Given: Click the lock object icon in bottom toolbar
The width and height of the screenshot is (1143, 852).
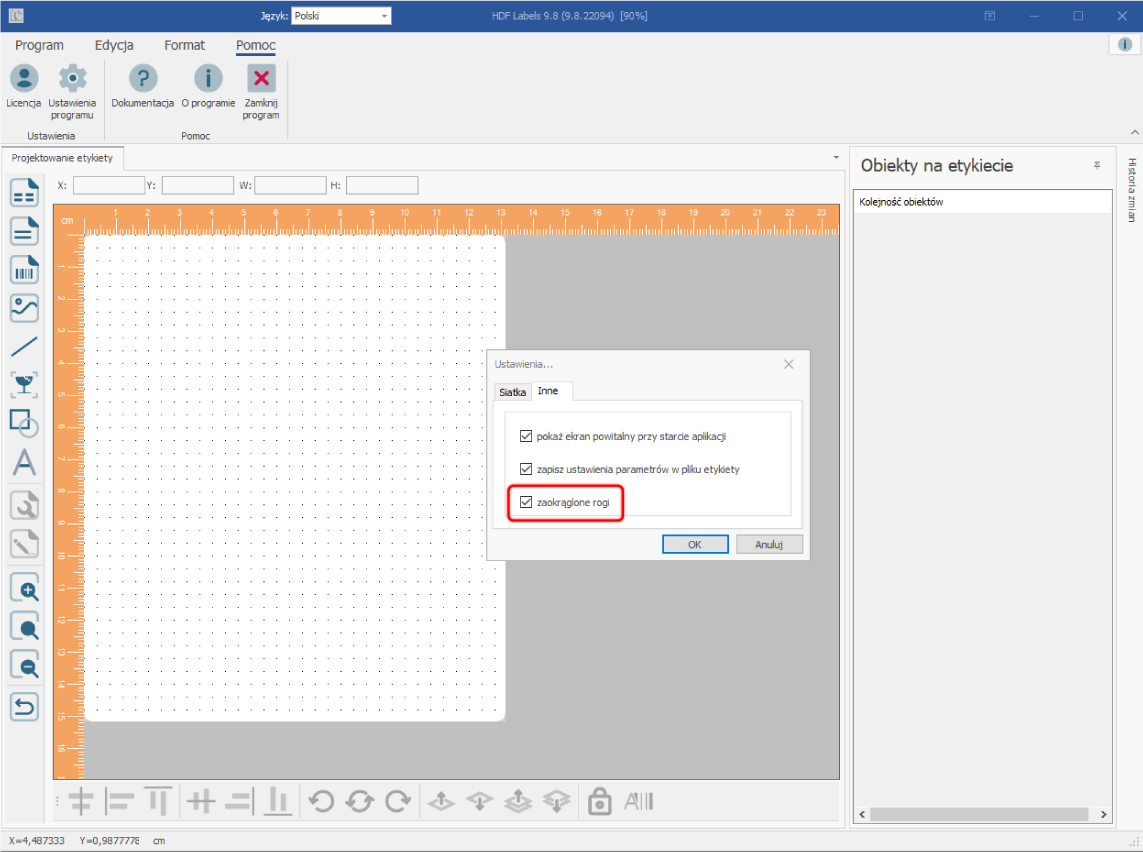Looking at the screenshot, I should point(599,801).
